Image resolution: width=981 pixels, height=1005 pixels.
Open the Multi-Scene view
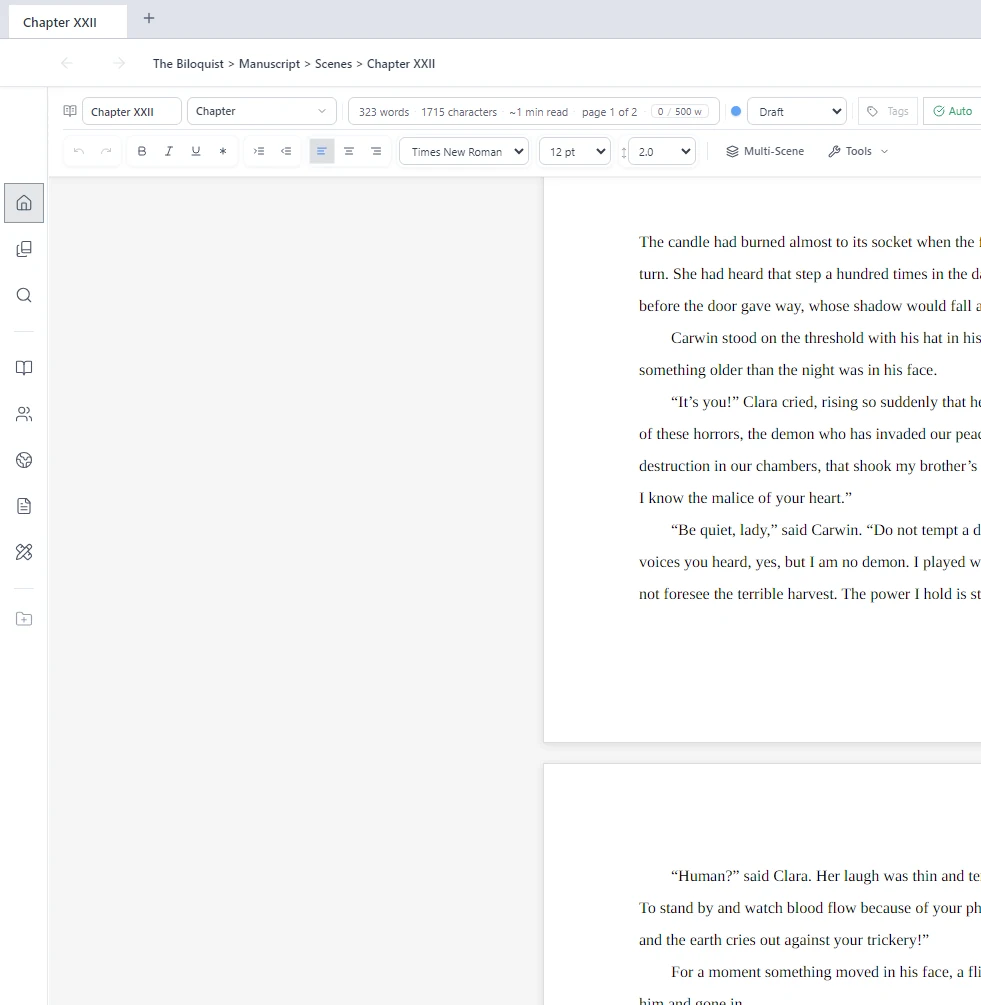pos(764,151)
